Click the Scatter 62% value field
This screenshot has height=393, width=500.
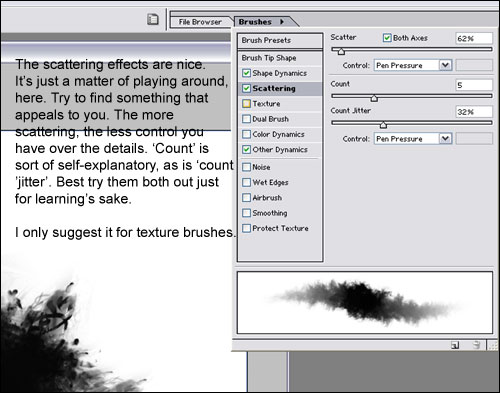click(474, 38)
